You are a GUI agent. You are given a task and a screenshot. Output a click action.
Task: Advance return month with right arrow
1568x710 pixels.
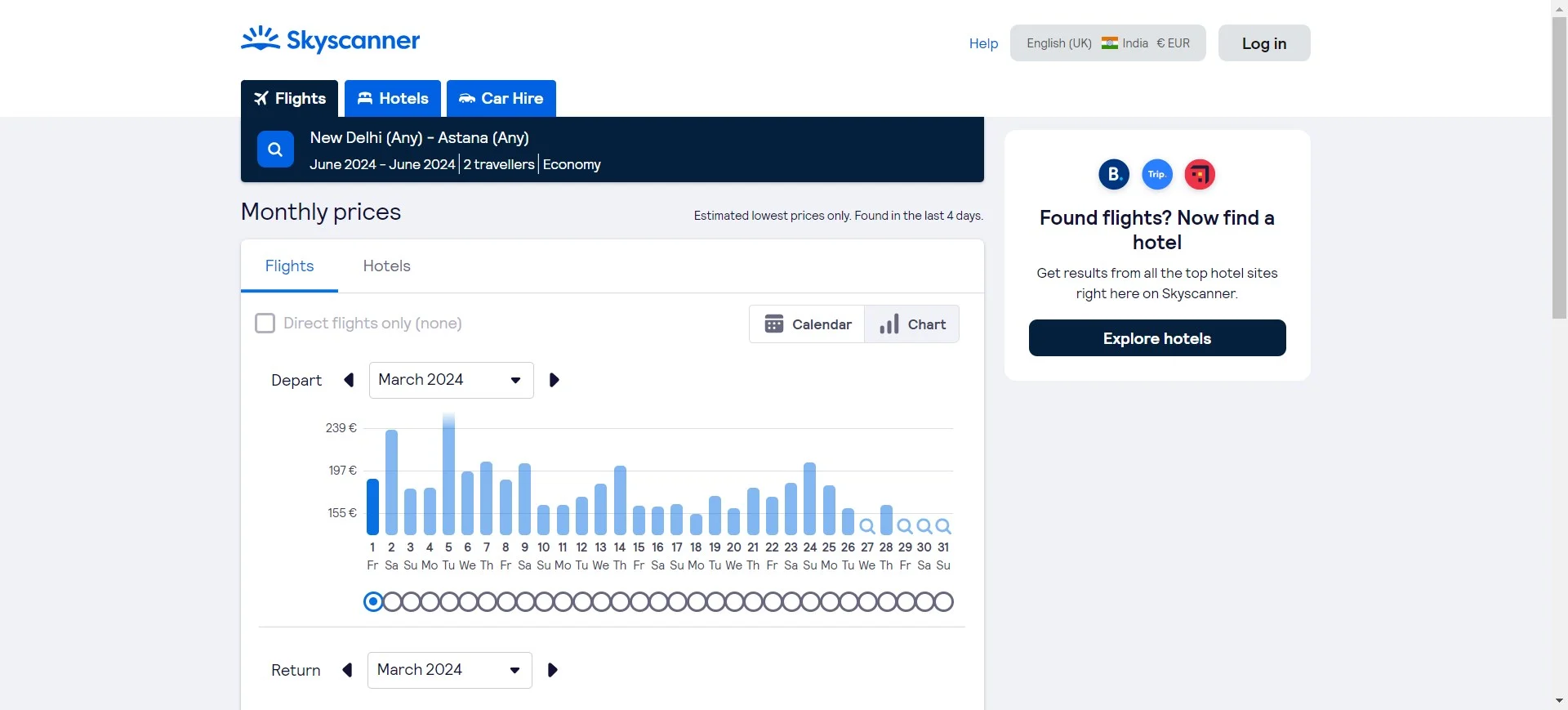pyautogui.click(x=552, y=670)
